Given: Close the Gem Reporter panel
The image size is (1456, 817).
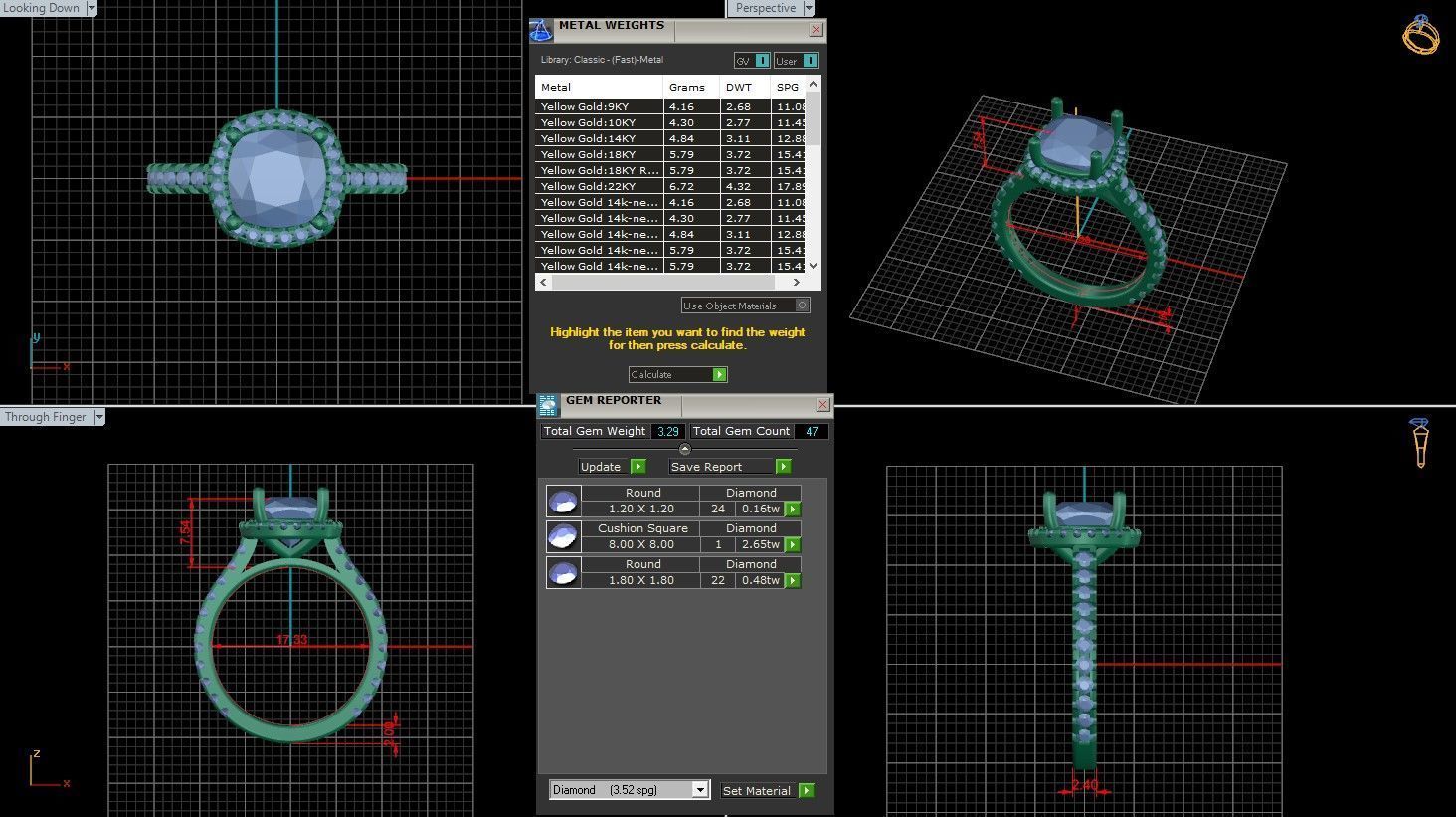Looking at the screenshot, I should click(822, 404).
